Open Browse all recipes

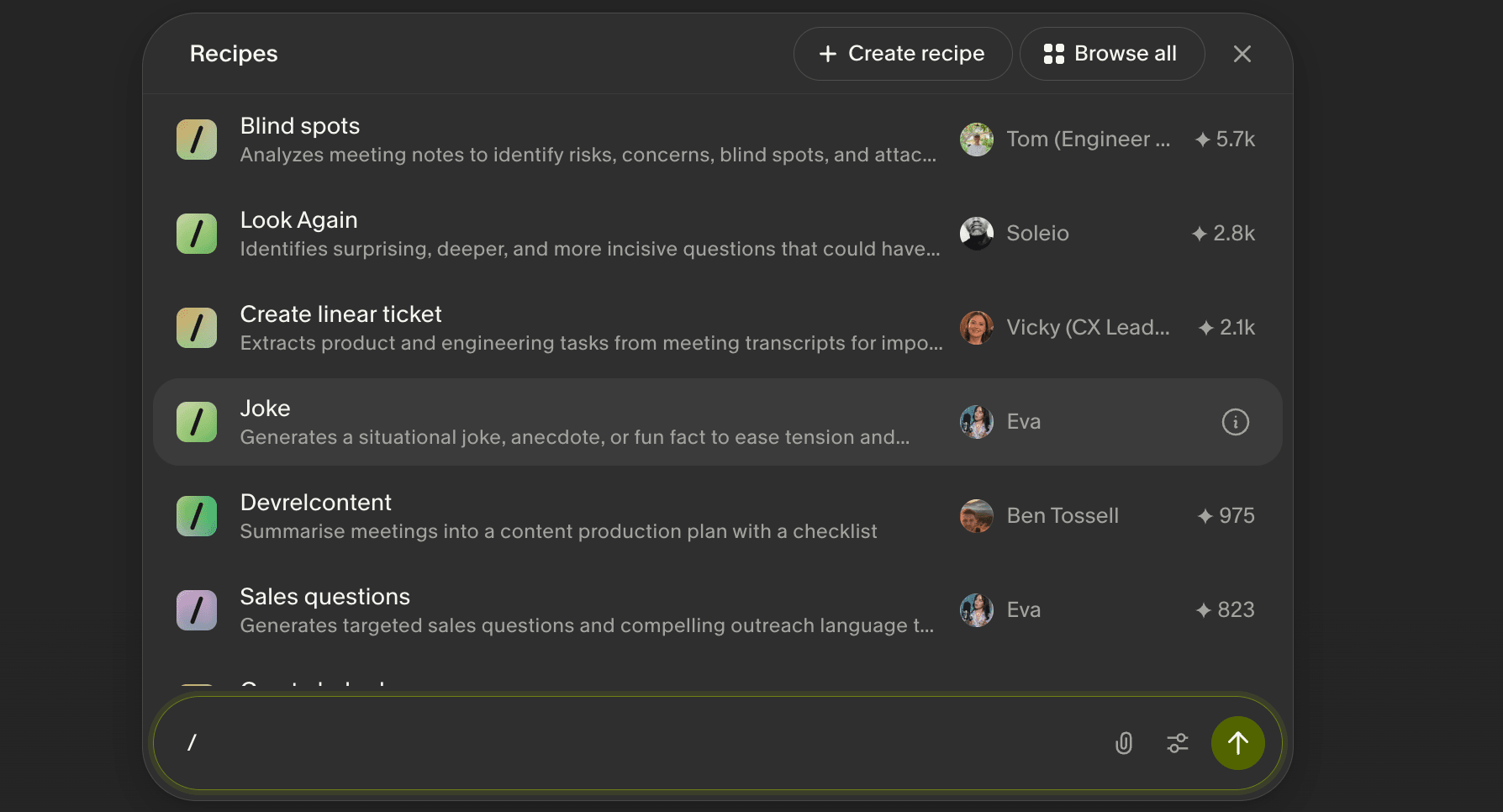(1111, 54)
